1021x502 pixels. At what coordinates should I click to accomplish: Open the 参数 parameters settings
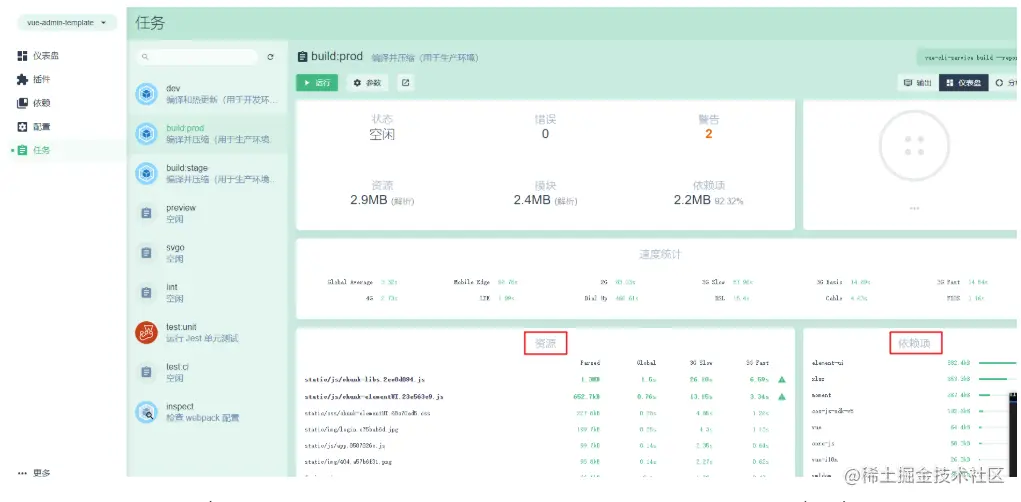pos(367,83)
